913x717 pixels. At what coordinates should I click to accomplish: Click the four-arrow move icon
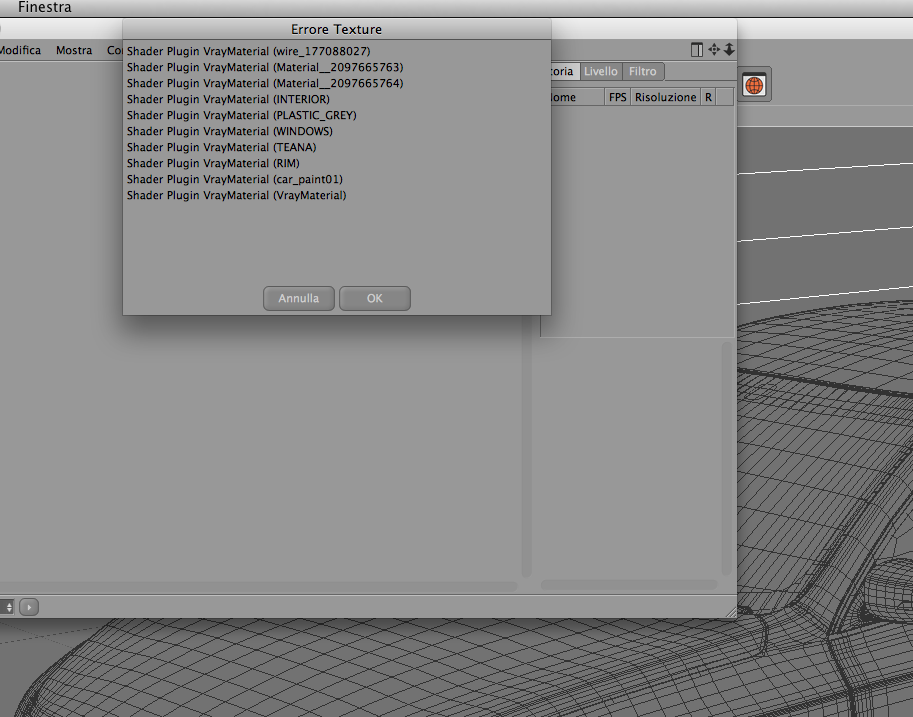pos(714,50)
